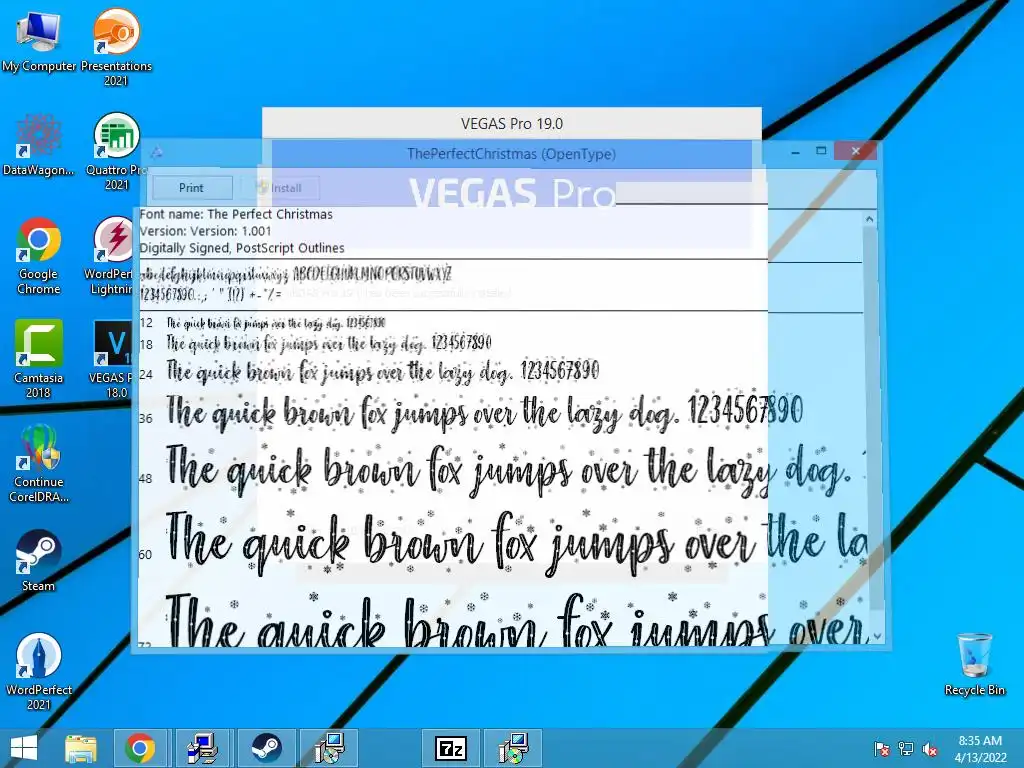Click the Print button in font viewer
This screenshot has width=1024, height=768.
click(192, 188)
